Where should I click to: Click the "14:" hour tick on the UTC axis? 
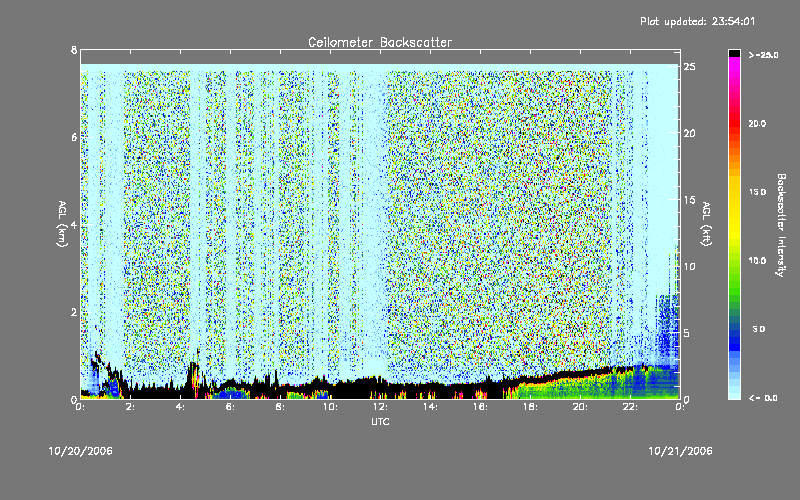point(430,407)
